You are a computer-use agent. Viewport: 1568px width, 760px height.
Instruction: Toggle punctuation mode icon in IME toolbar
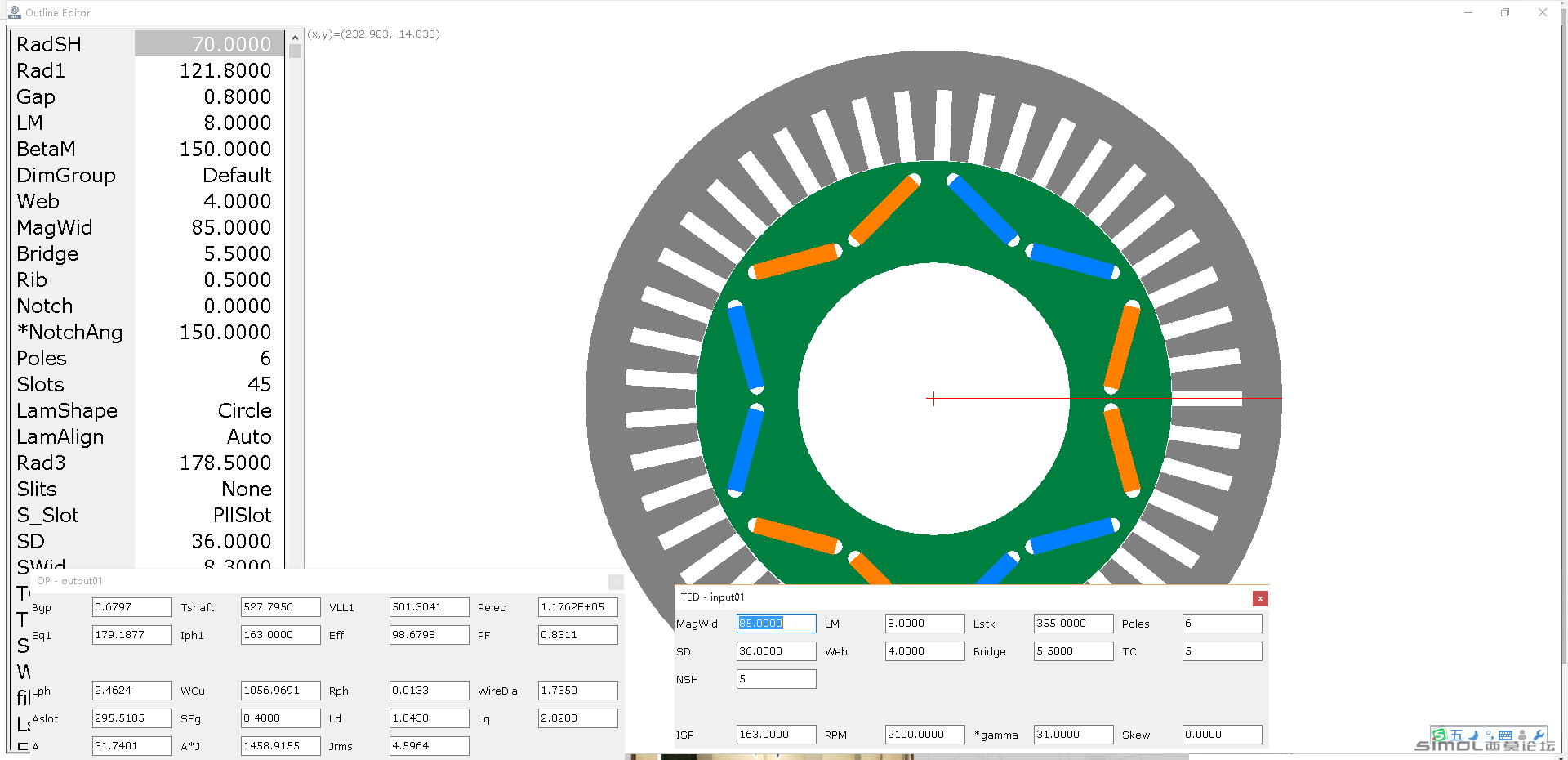tap(1490, 735)
